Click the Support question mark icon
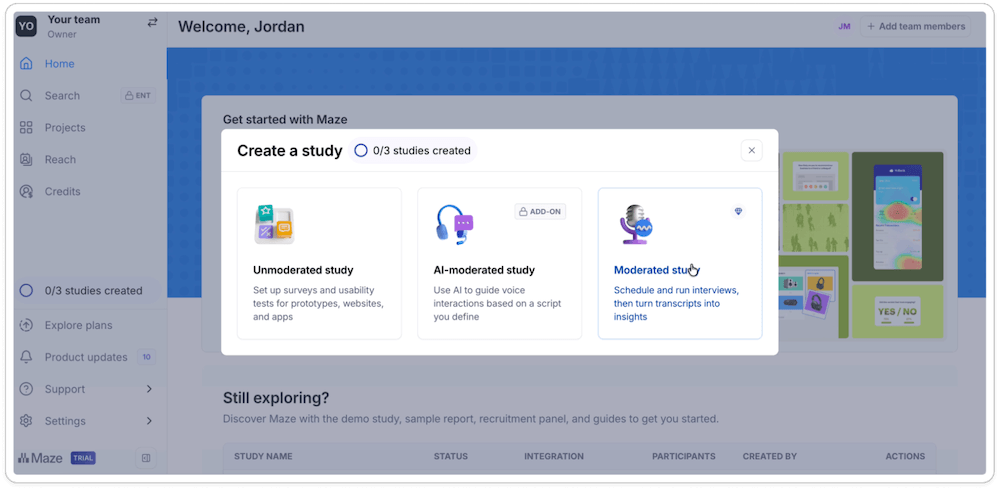 (x=26, y=389)
